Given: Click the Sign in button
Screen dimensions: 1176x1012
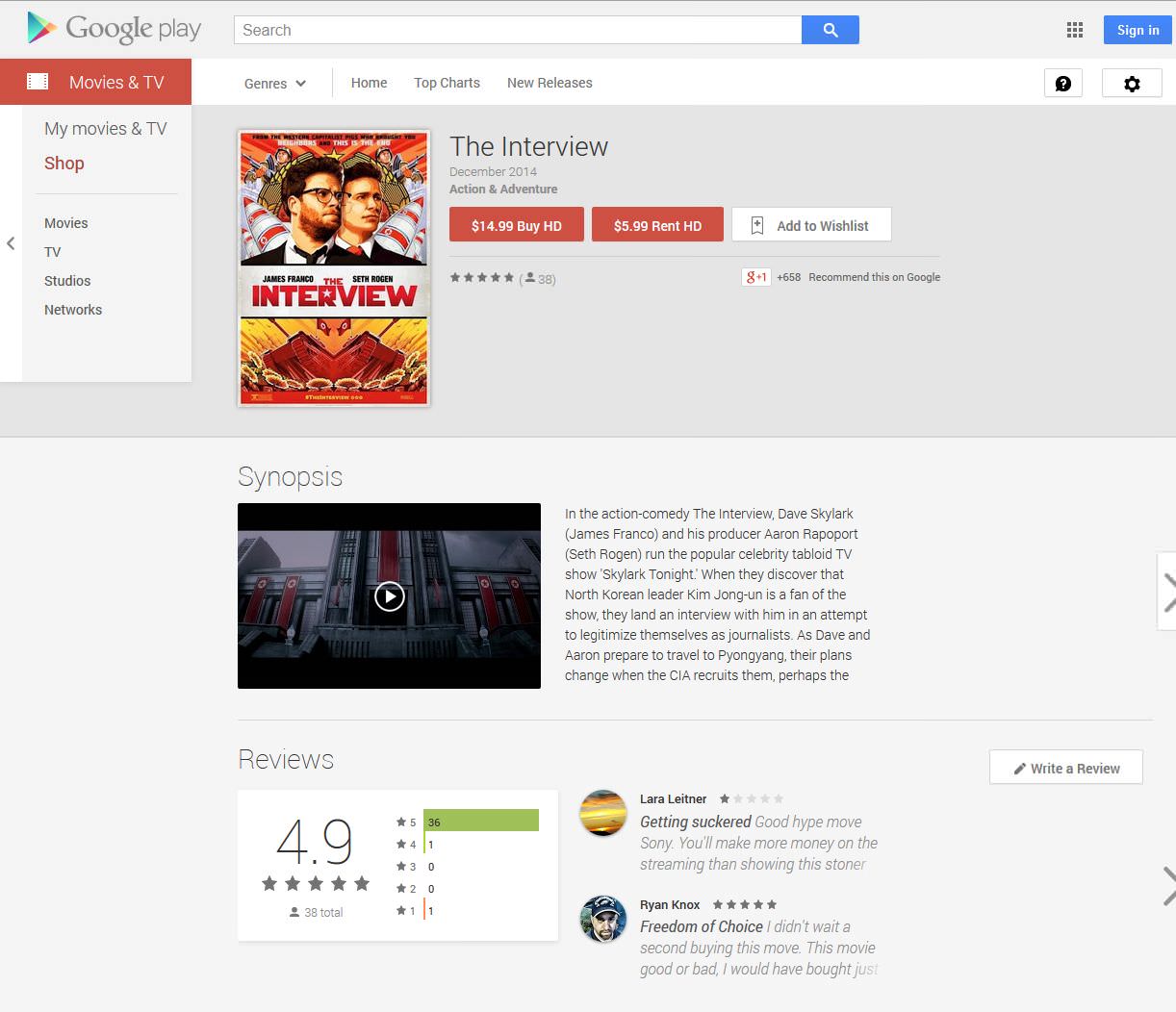Looking at the screenshot, I should point(1138,30).
